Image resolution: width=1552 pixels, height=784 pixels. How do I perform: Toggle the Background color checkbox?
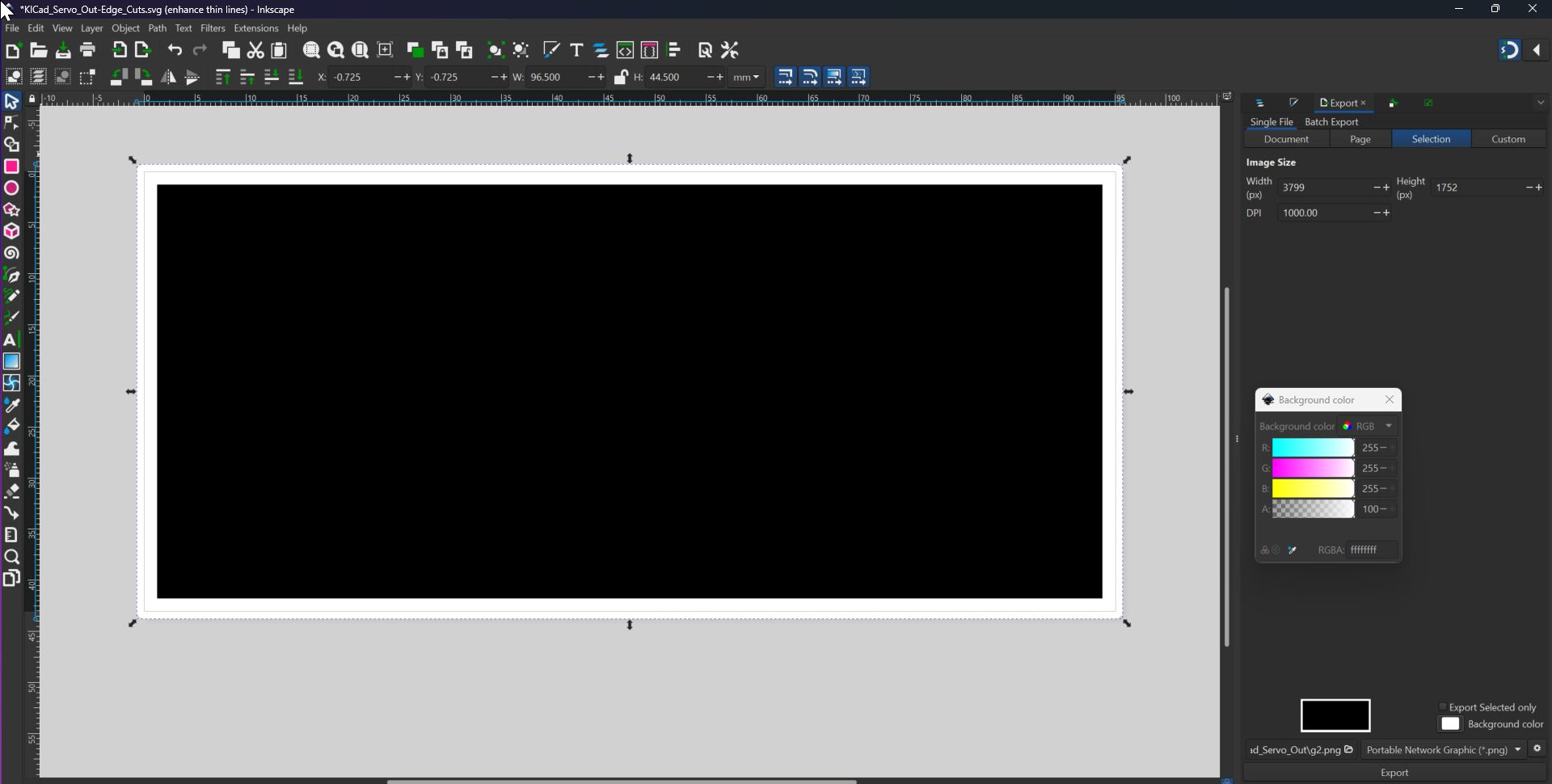coord(1451,724)
